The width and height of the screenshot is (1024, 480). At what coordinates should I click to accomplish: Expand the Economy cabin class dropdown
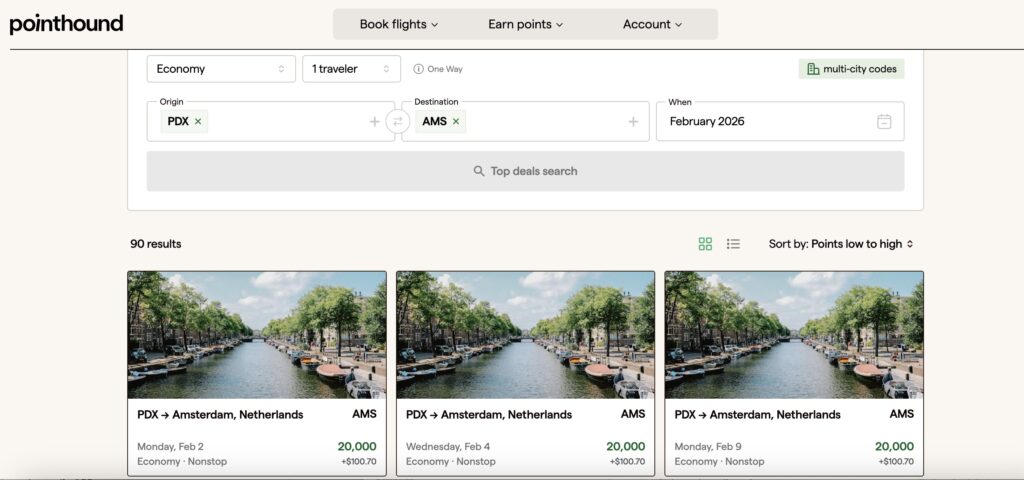pyautogui.click(x=221, y=69)
